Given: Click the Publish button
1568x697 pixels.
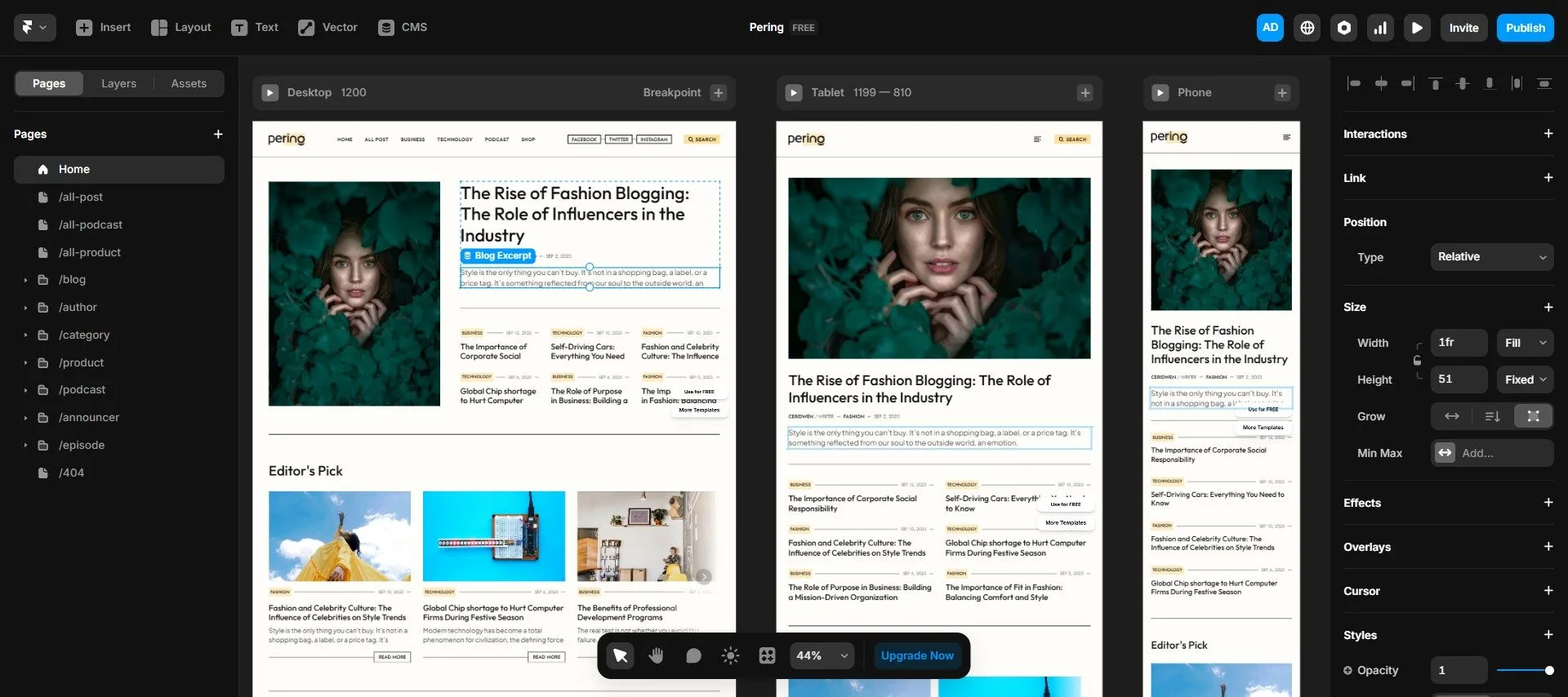Looking at the screenshot, I should [1525, 28].
